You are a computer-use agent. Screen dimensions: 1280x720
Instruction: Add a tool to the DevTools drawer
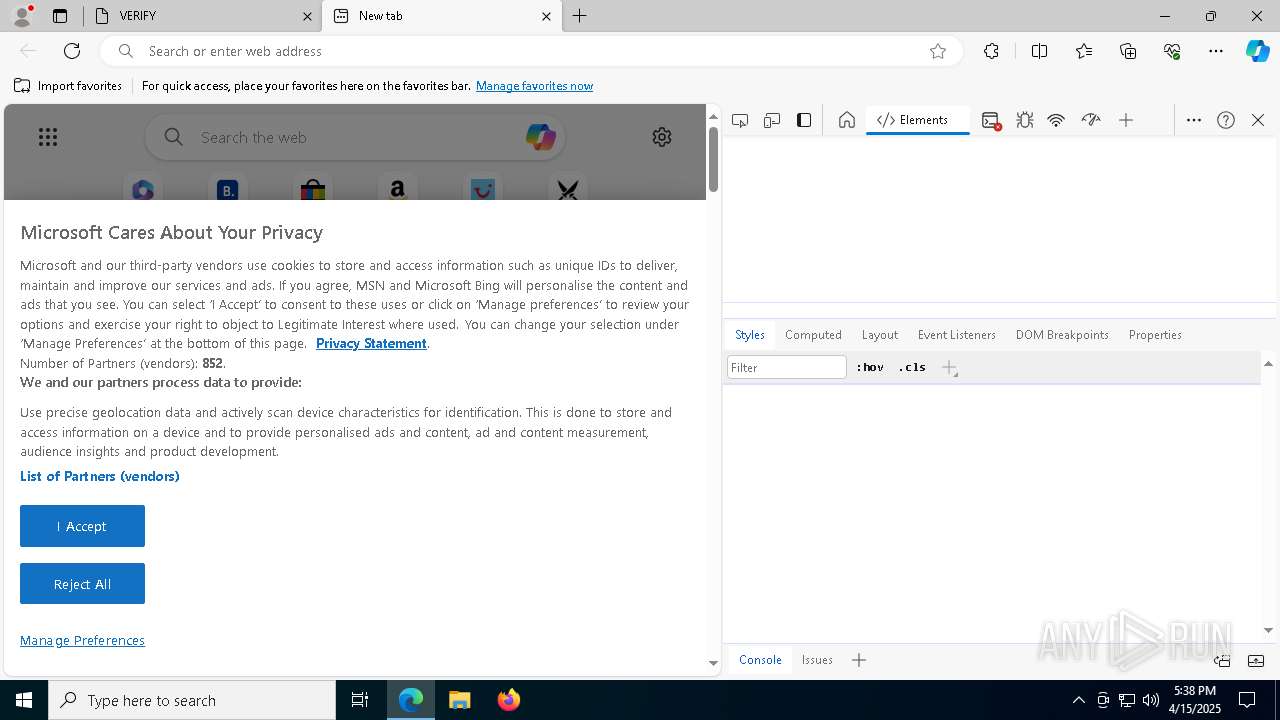(859, 660)
